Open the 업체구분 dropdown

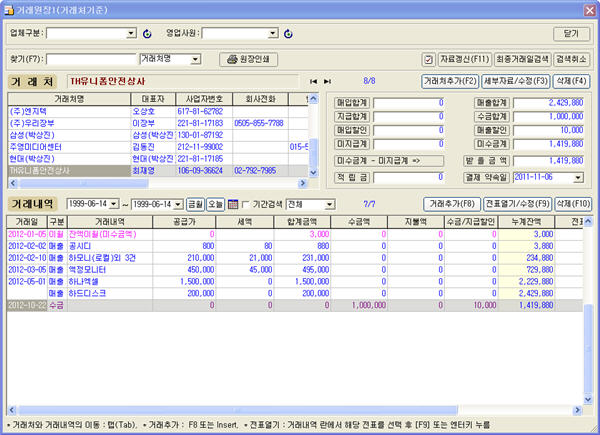click(x=131, y=34)
